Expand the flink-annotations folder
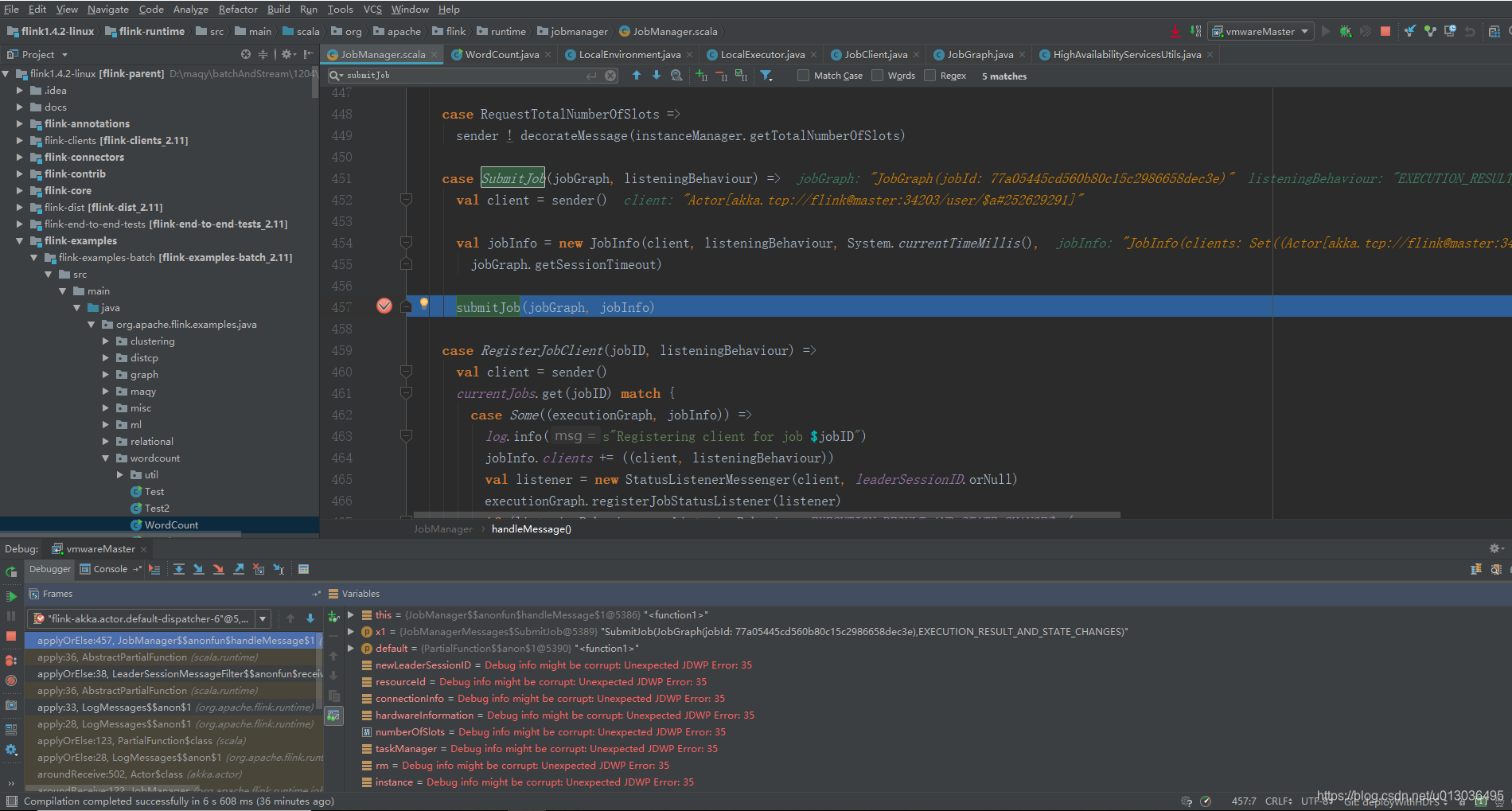The width and height of the screenshot is (1512, 811). point(20,123)
